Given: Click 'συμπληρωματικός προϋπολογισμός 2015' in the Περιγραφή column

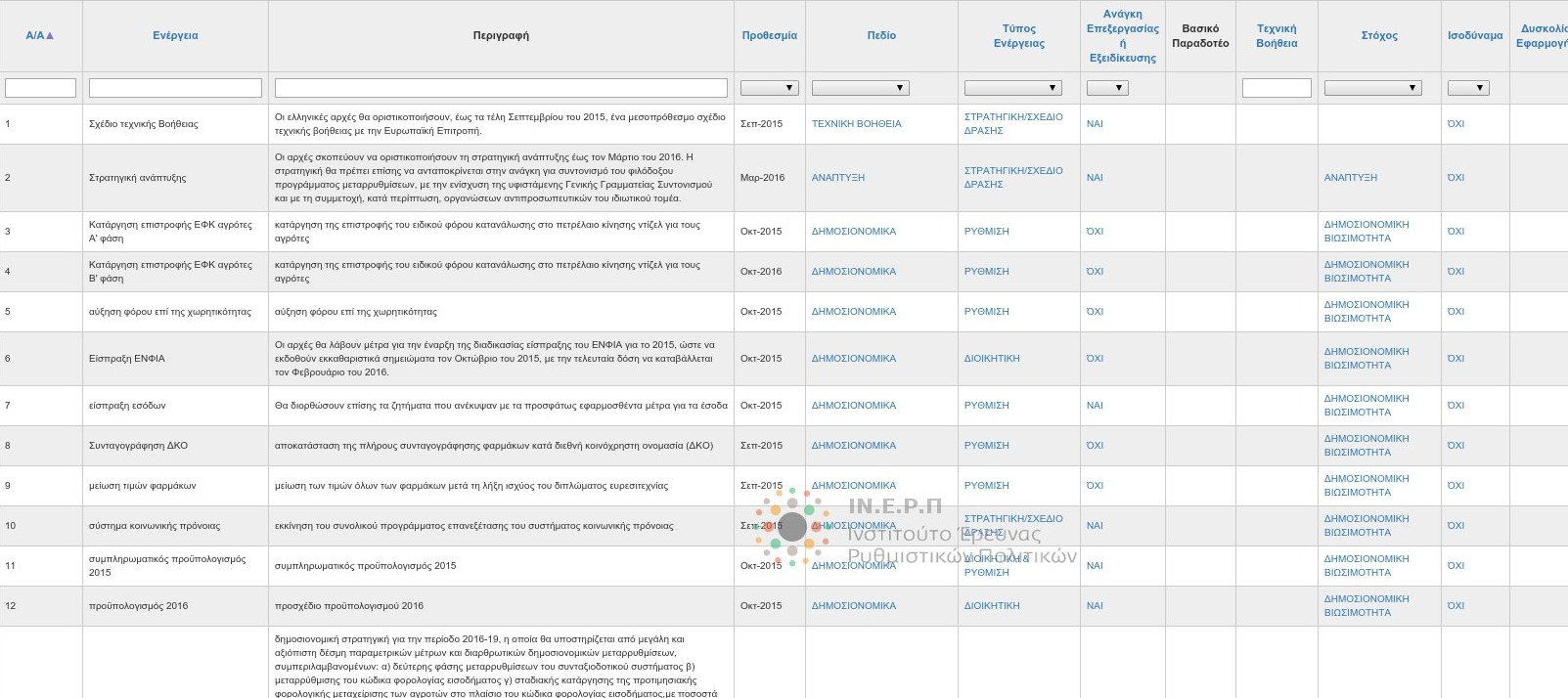Looking at the screenshot, I should click(366, 566).
